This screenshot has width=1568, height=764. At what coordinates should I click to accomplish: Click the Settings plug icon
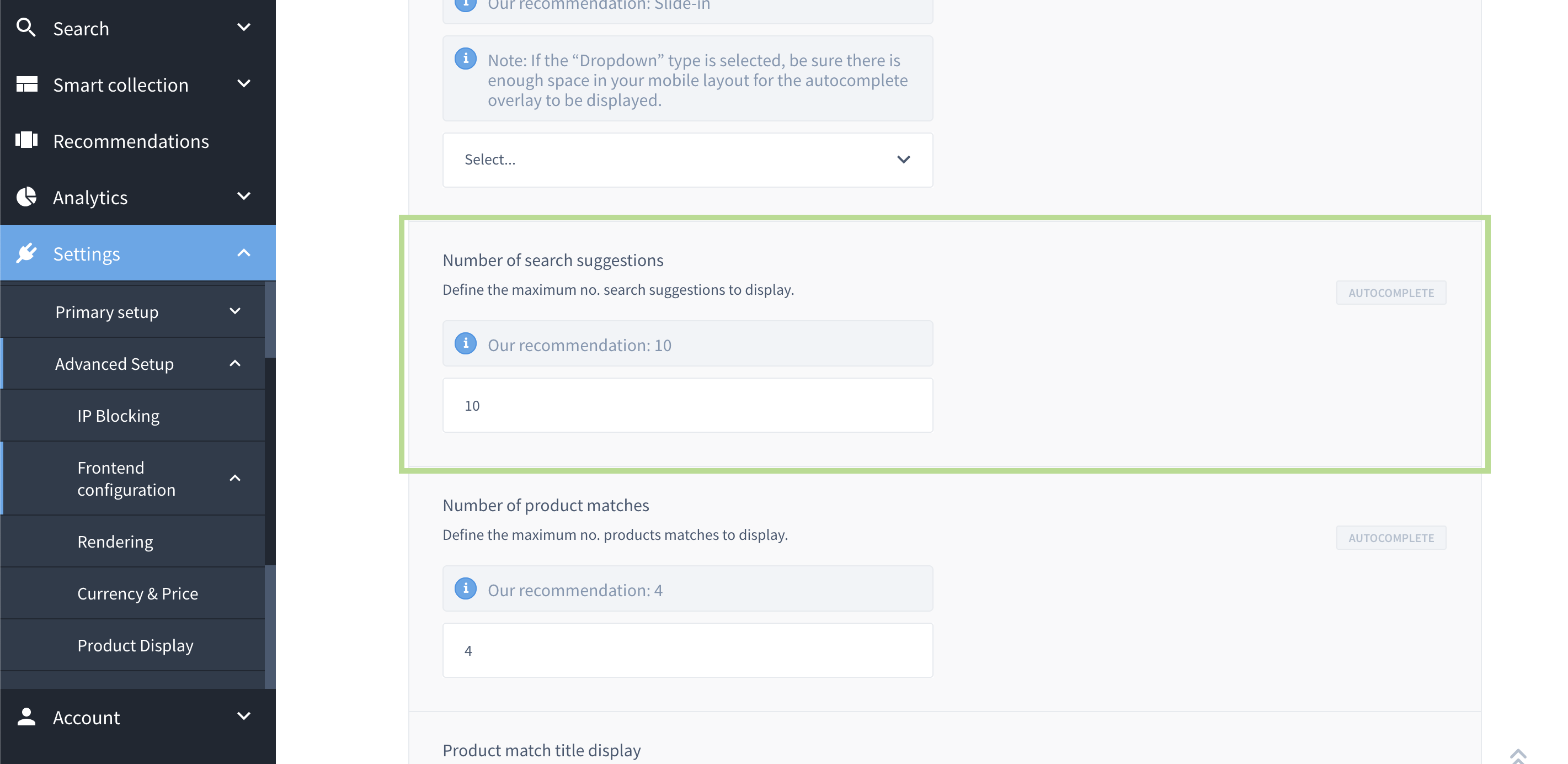(x=27, y=253)
